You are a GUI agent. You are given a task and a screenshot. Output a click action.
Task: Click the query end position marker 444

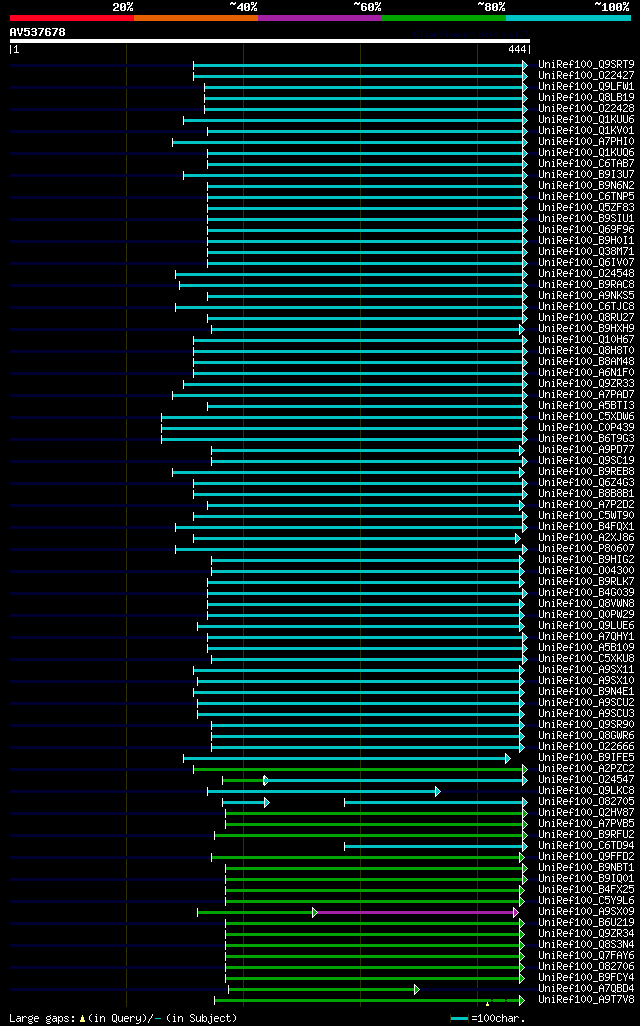coord(517,50)
